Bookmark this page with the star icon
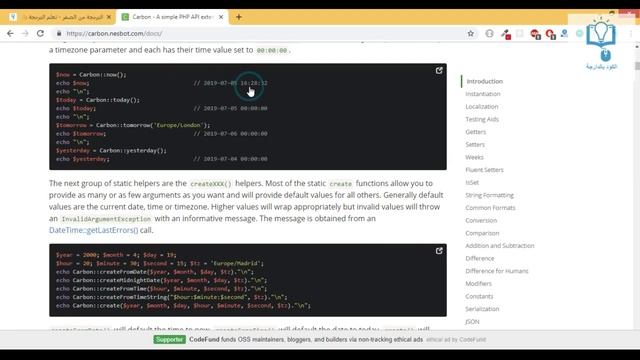The height and width of the screenshot is (360, 640). pos(471,33)
